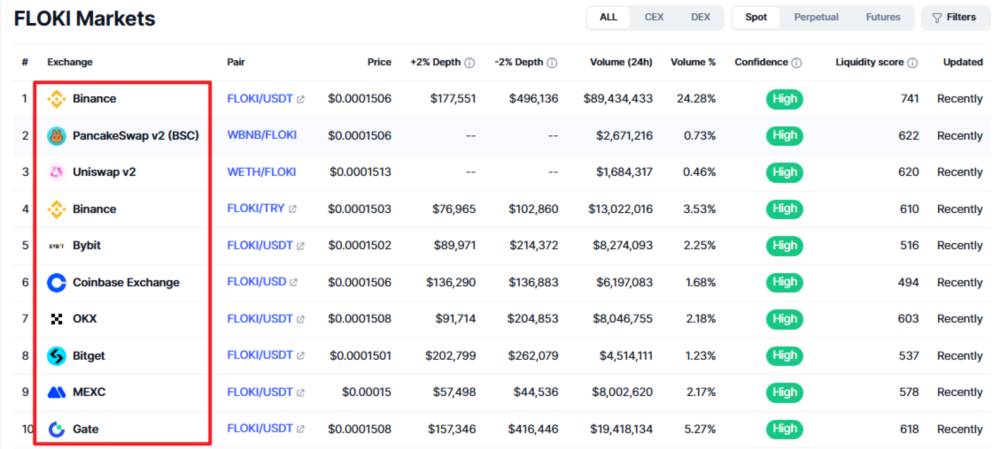Open the Bybit FLOKI/USDT pair link
This screenshot has height=449, width=1000.
tap(260, 246)
